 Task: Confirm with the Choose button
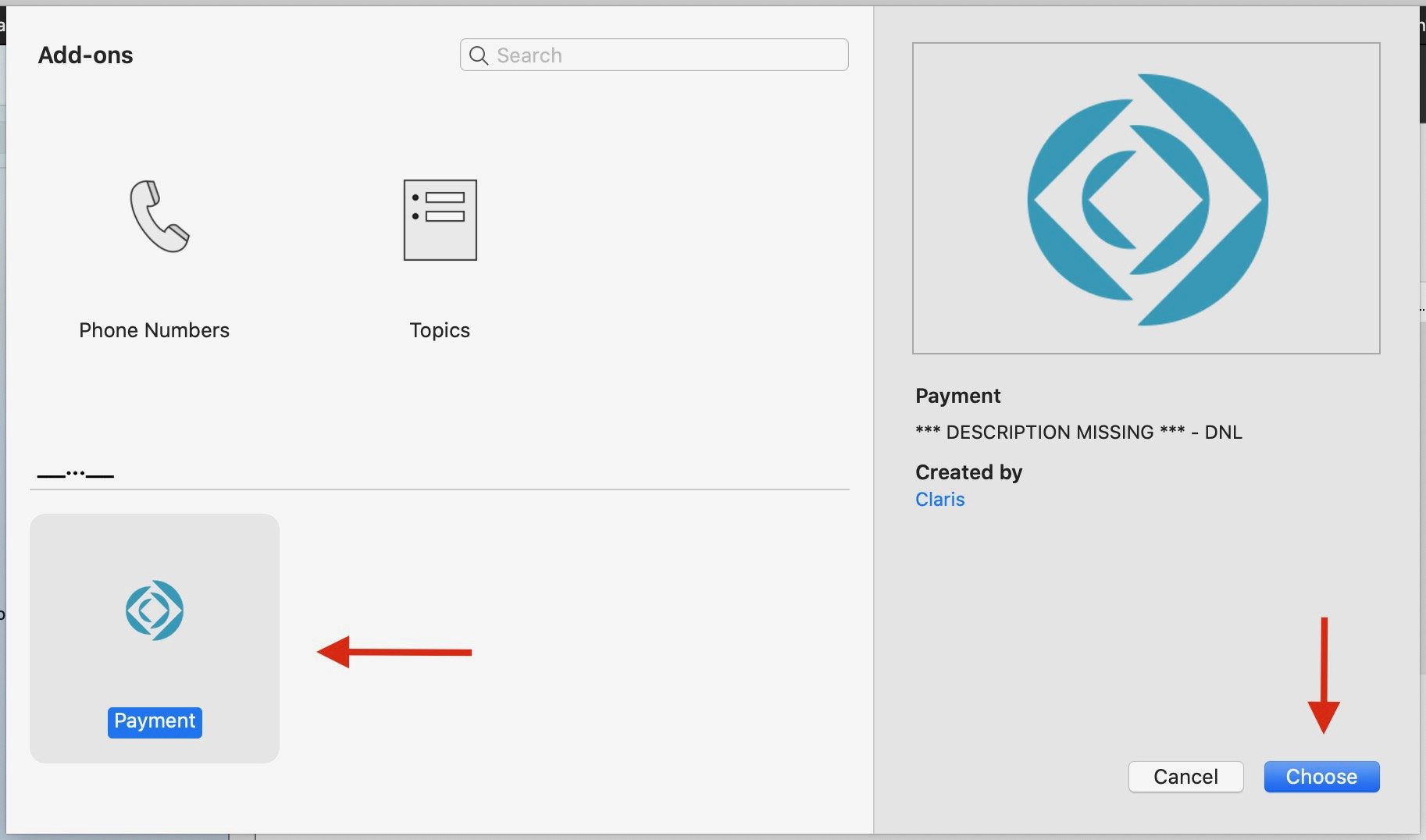point(1321,777)
